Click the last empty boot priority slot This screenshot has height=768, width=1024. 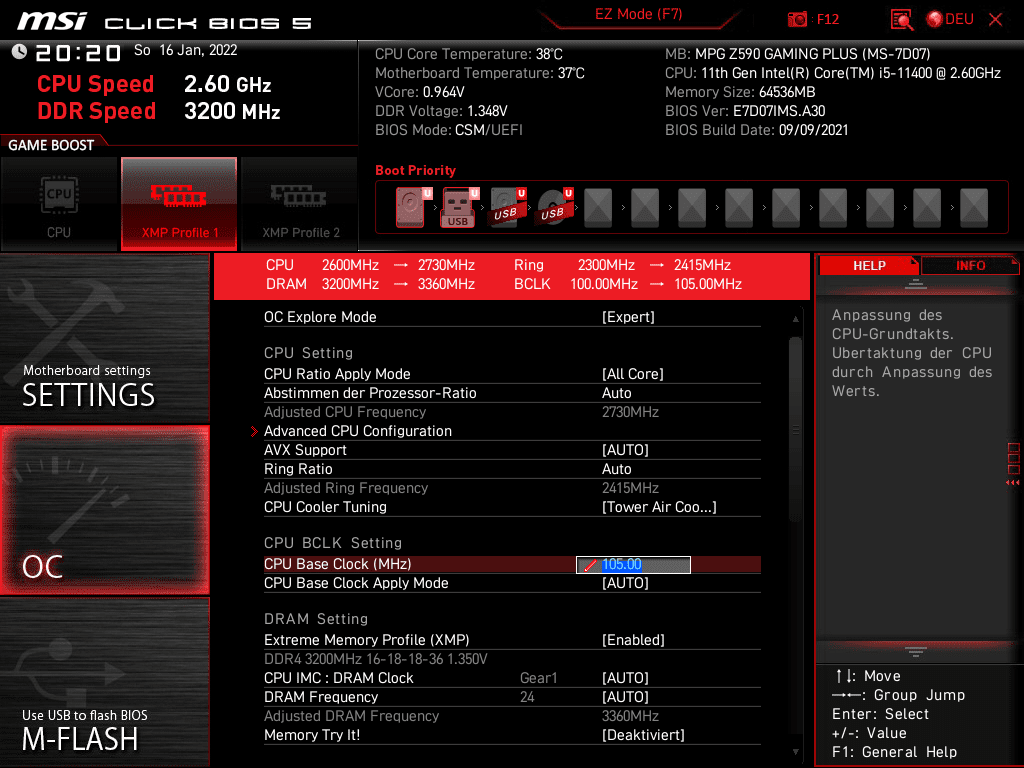(x=974, y=208)
